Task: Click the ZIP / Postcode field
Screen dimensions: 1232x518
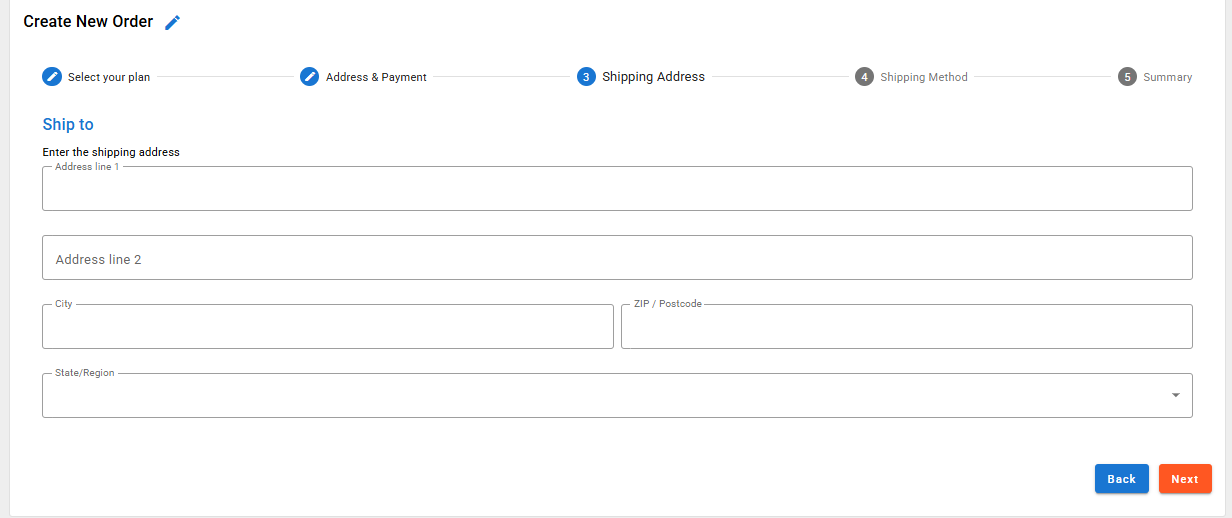Action: click(906, 327)
